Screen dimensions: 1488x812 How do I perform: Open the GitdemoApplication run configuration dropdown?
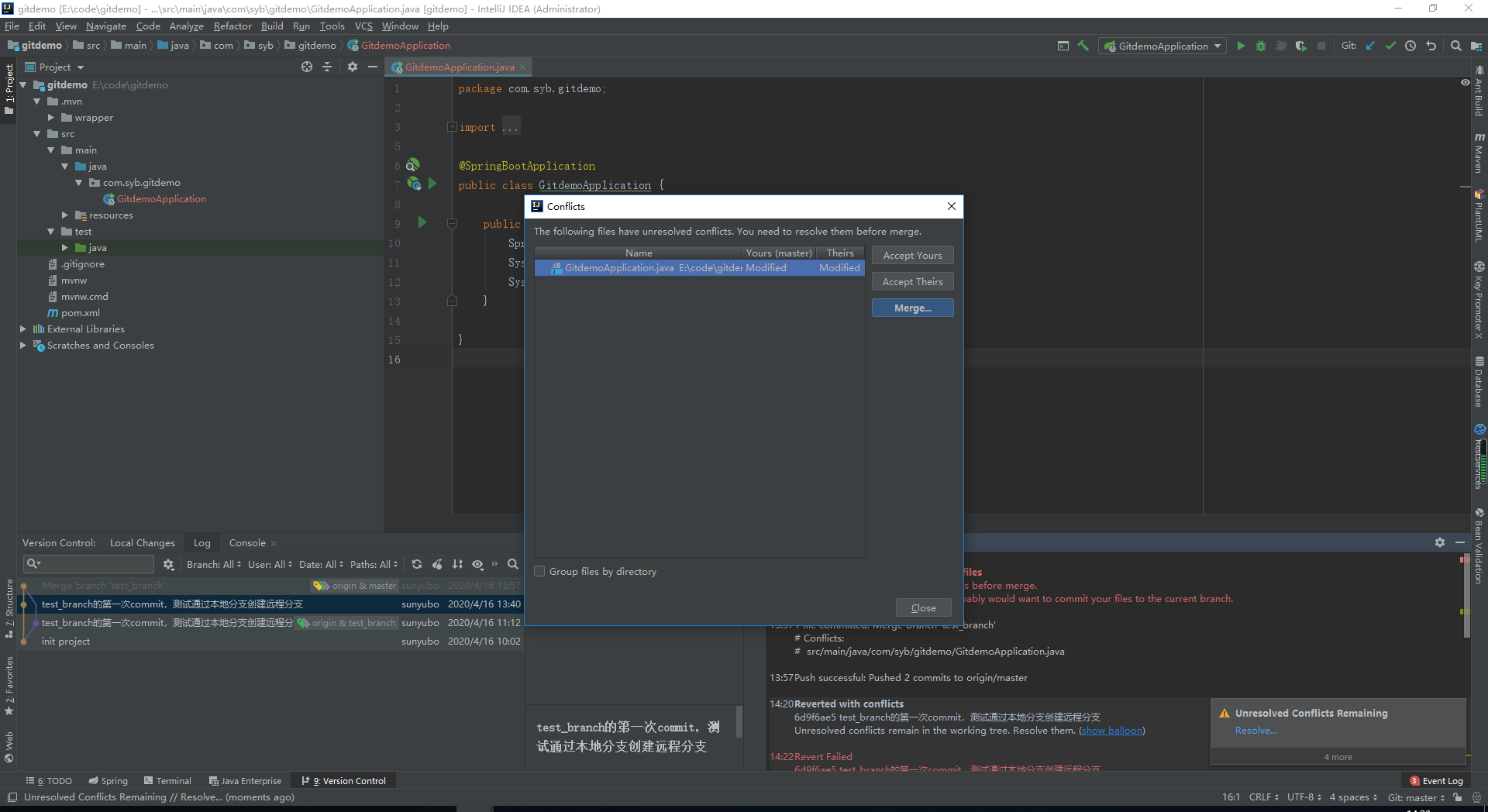[1162, 46]
